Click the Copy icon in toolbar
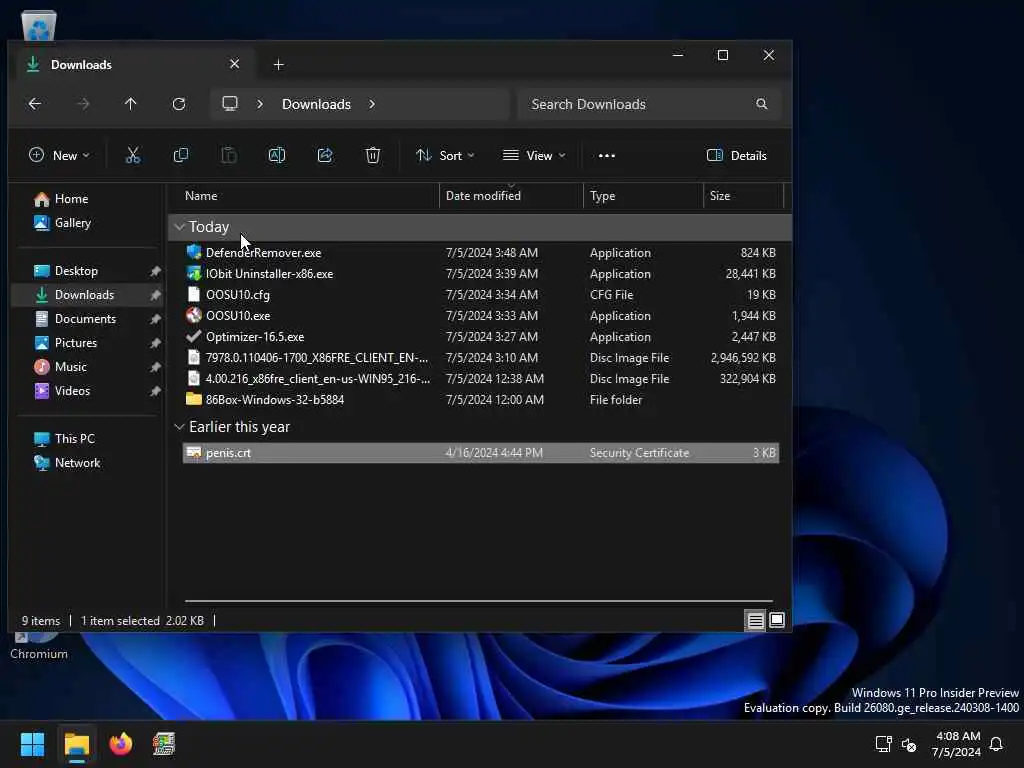This screenshot has width=1024, height=768. tap(181, 155)
